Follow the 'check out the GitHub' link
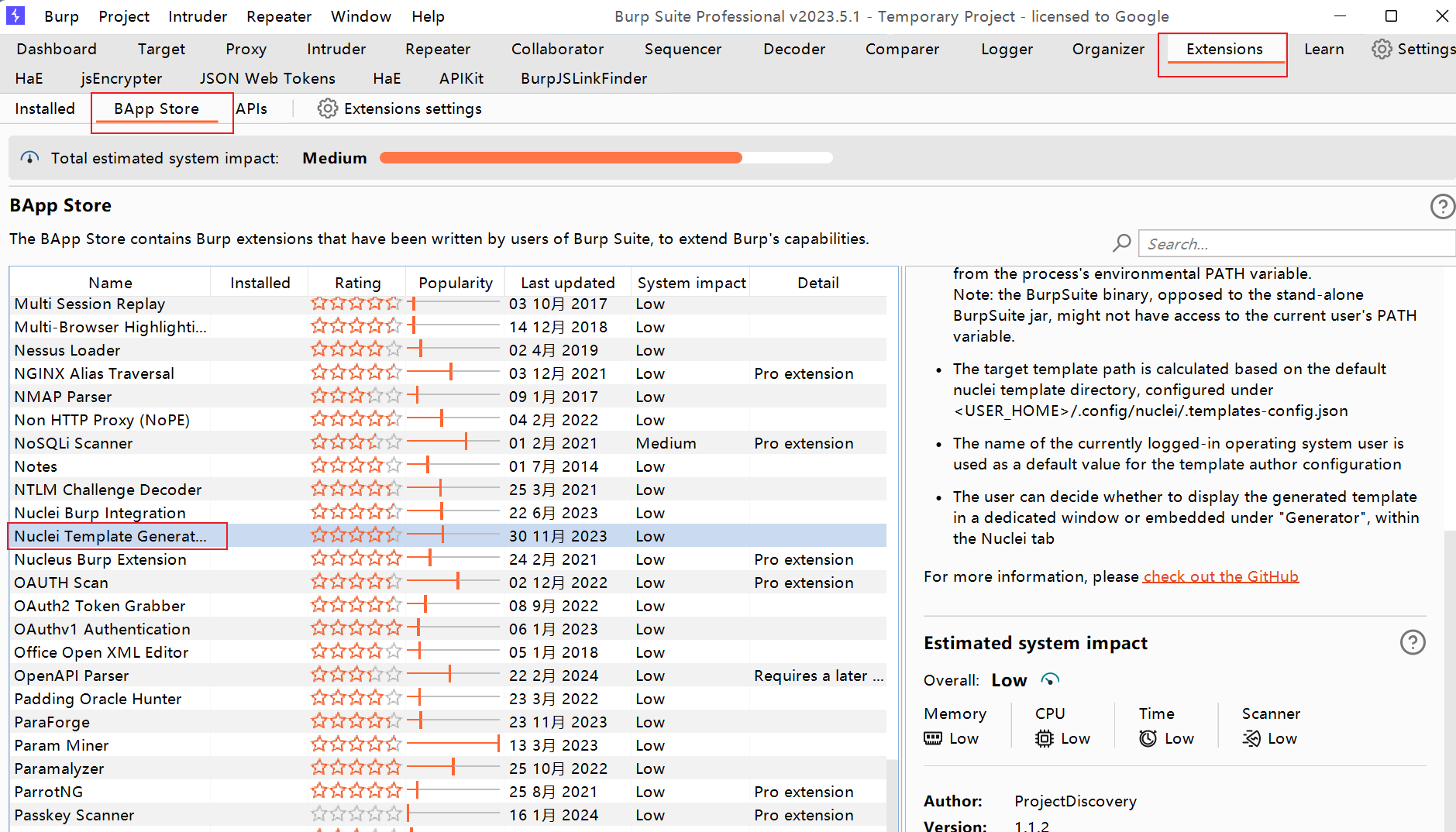 tap(1221, 576)
